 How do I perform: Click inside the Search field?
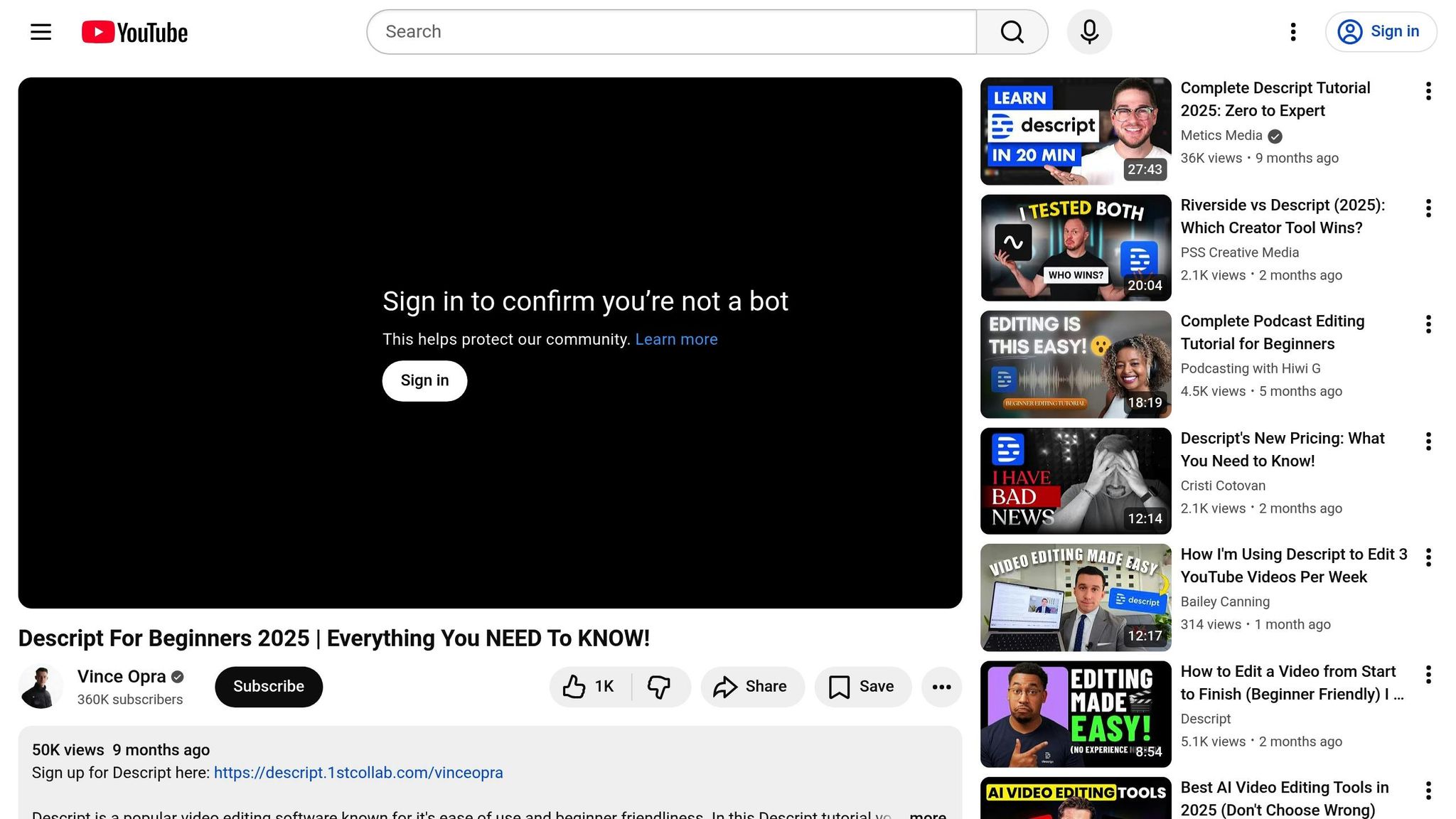[671, 32]
